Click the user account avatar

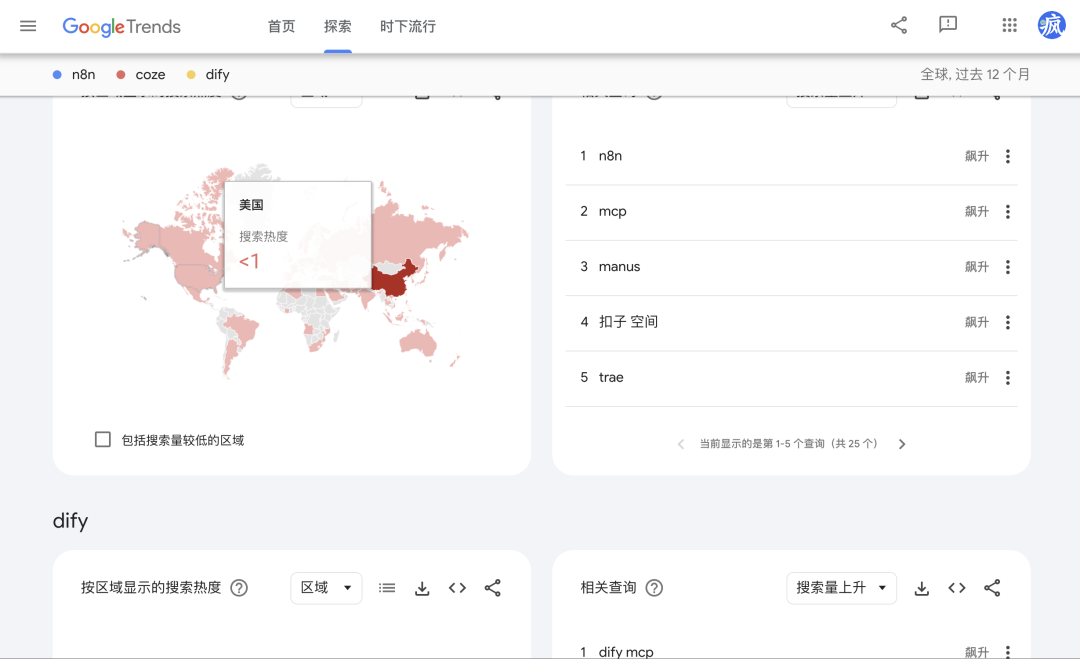[1052, 26]
